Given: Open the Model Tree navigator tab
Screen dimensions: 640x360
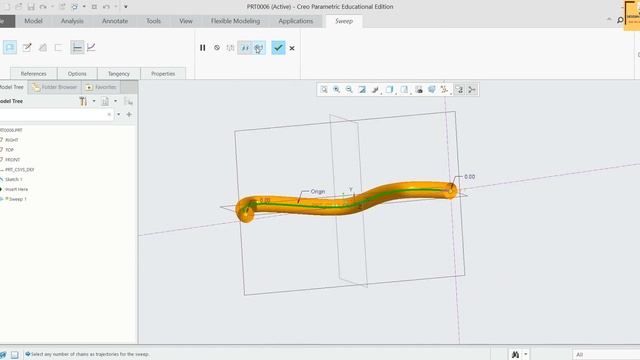Looking at the screenshot, I should (12, 87).
